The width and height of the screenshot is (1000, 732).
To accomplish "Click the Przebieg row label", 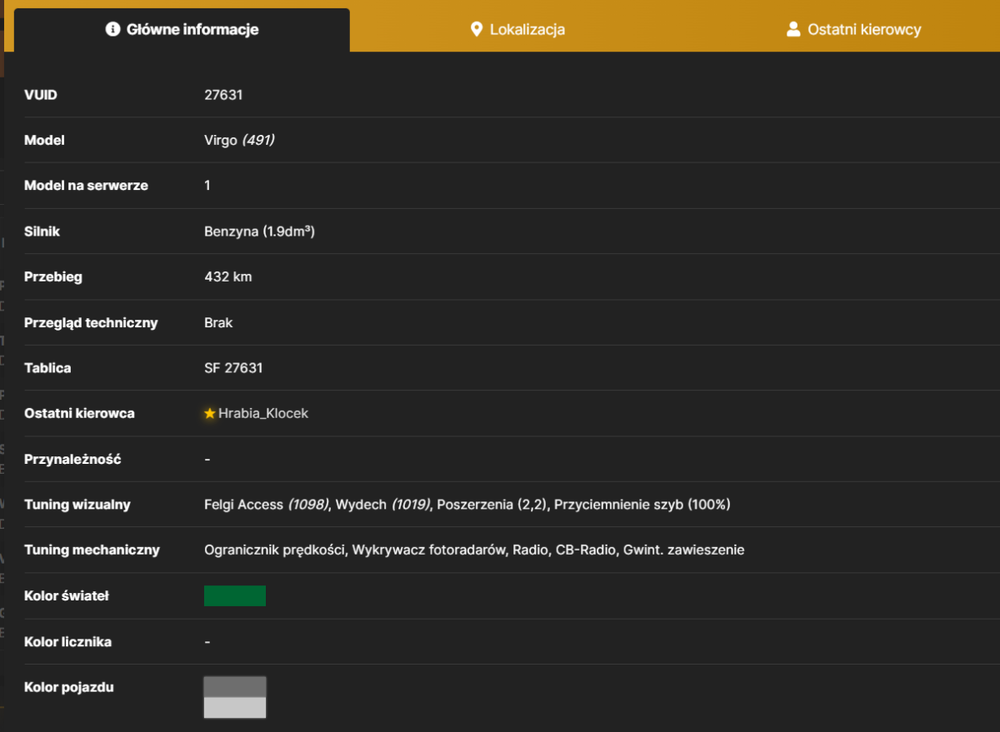I will coord(53,277).
